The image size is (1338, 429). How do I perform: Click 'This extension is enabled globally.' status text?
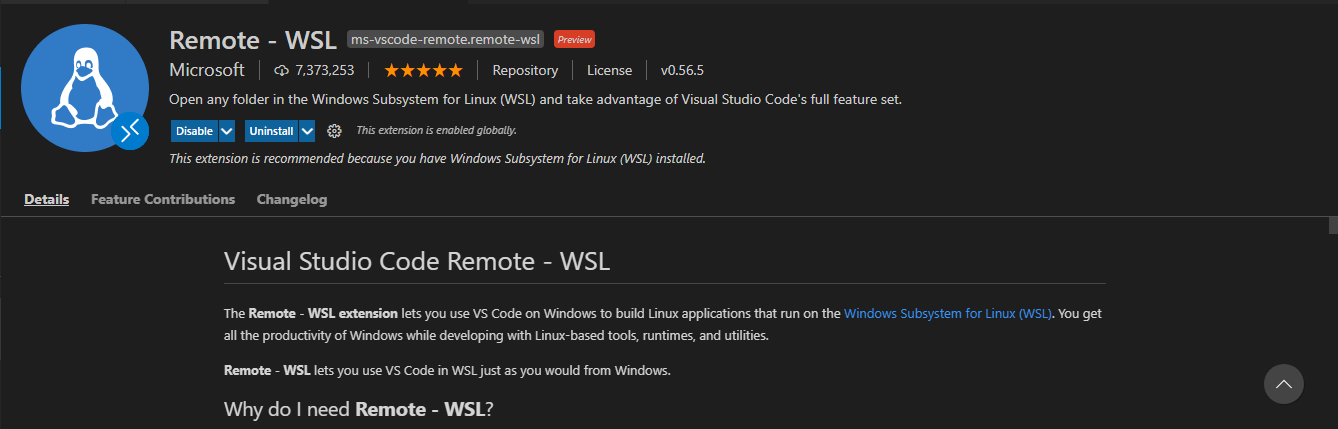(436, 131)
